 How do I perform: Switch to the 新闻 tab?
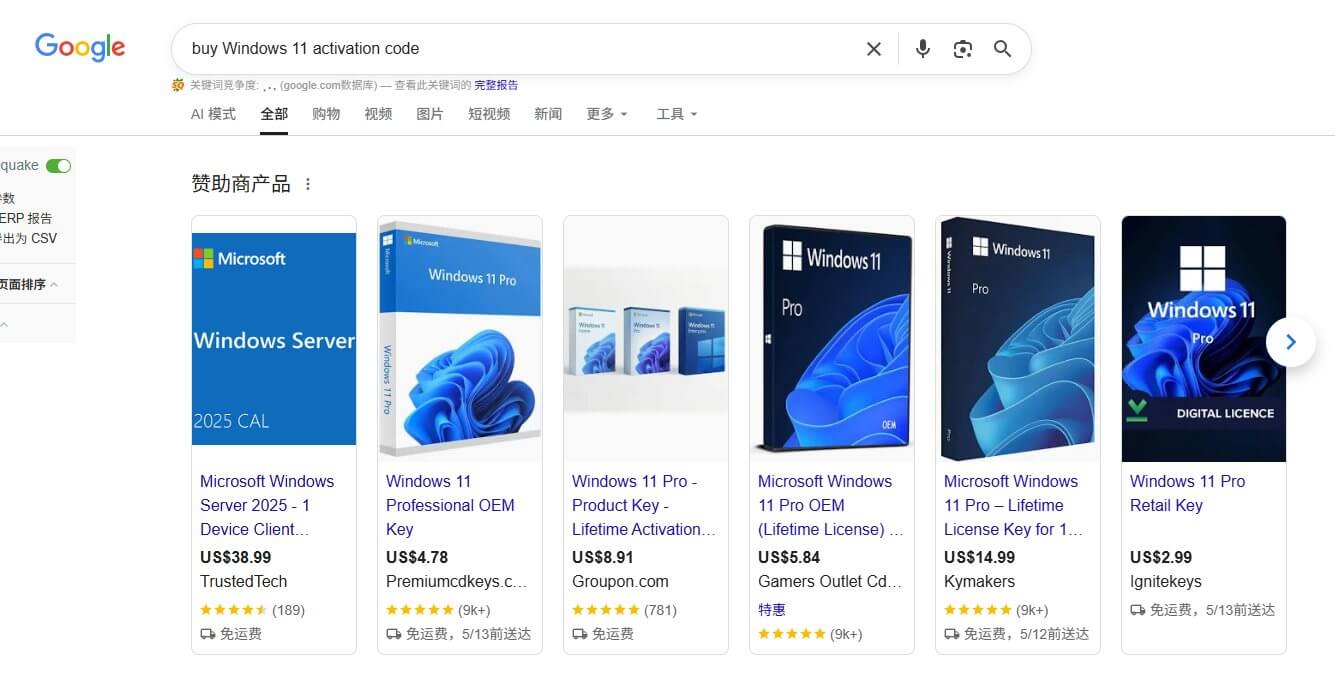point(548,114)
